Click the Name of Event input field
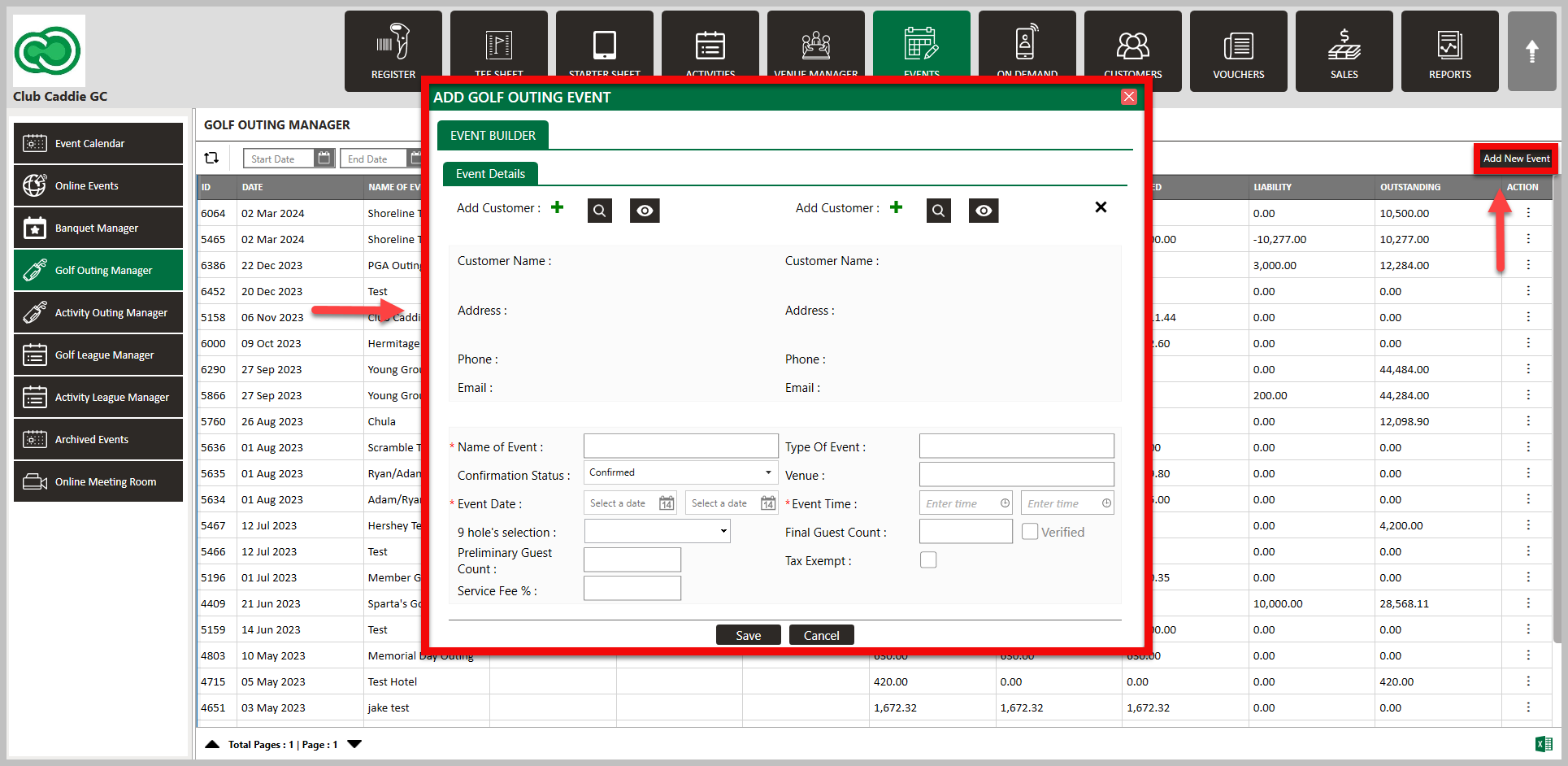 pos(680,446)
